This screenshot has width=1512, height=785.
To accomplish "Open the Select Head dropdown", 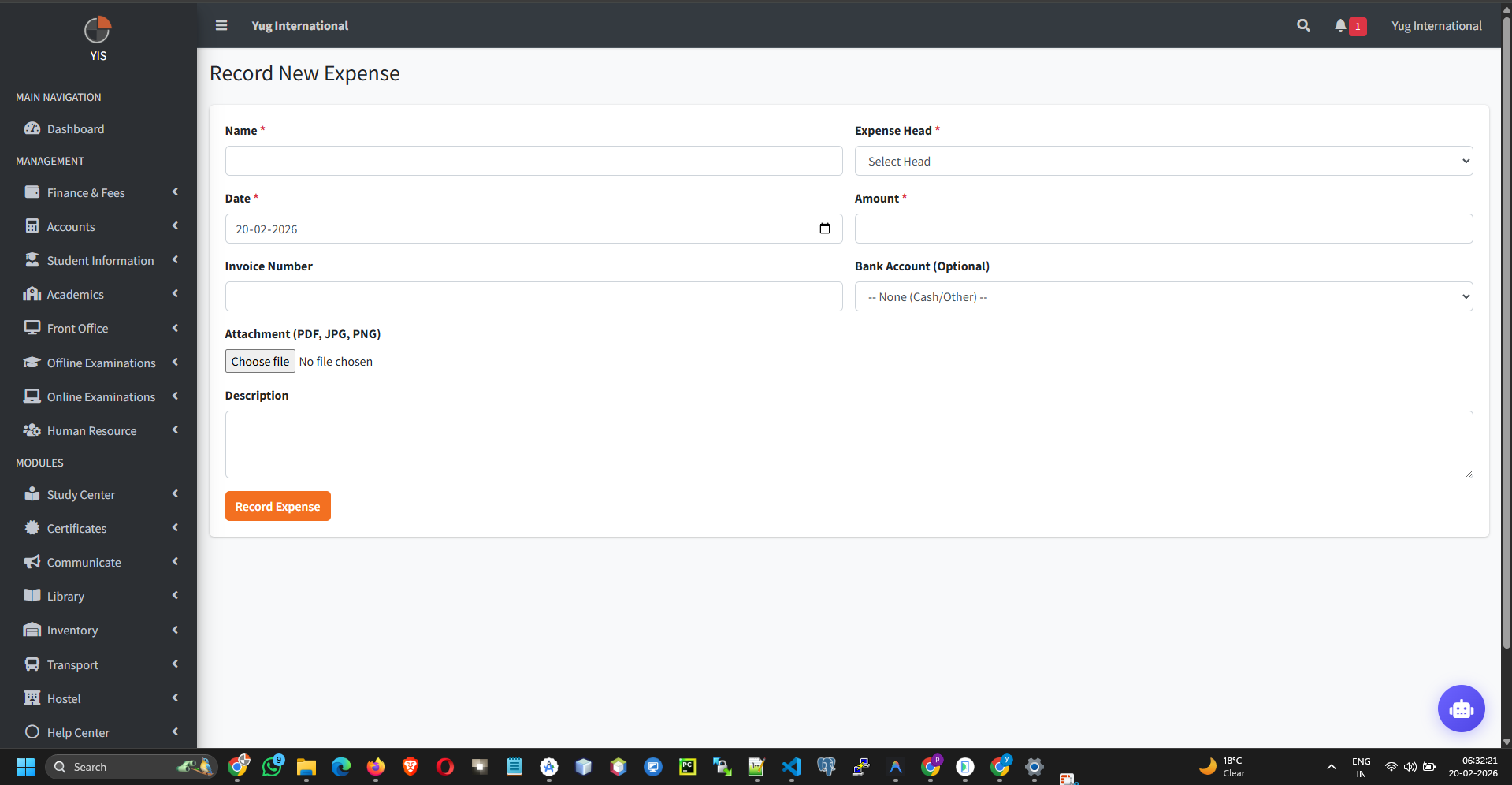I will coord(1163,161).
